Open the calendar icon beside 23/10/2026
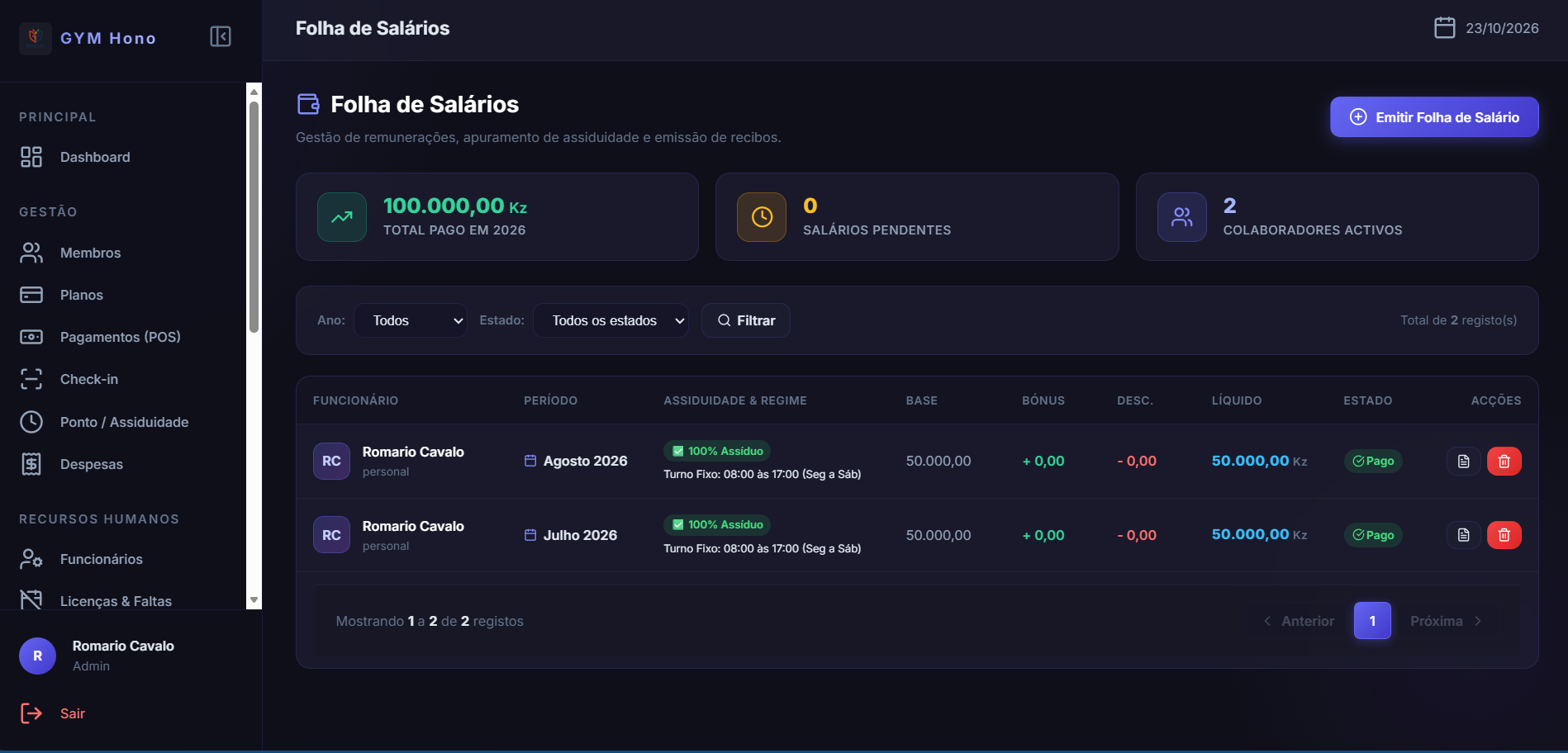1568x753 pixels. pyautogui.click(x=1444, y=28)
